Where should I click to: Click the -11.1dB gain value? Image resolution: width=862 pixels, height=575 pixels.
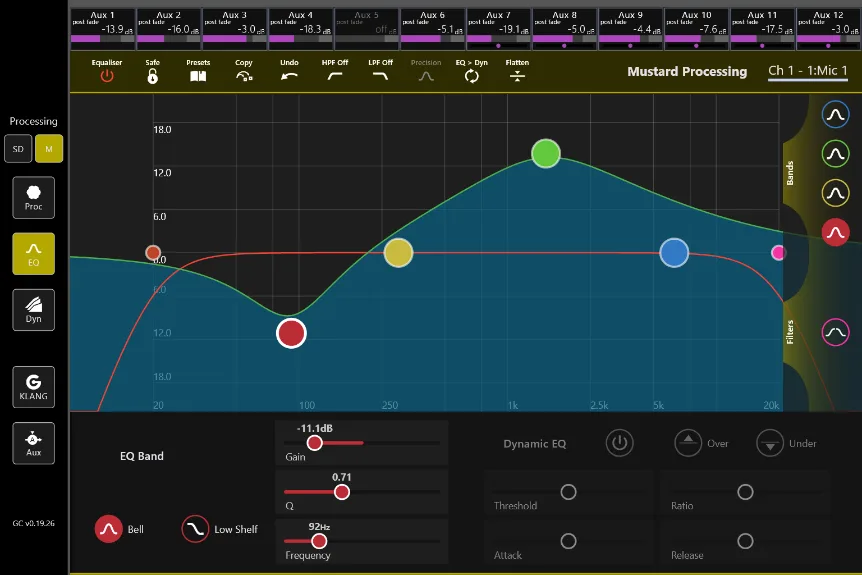tap(314, 428)
